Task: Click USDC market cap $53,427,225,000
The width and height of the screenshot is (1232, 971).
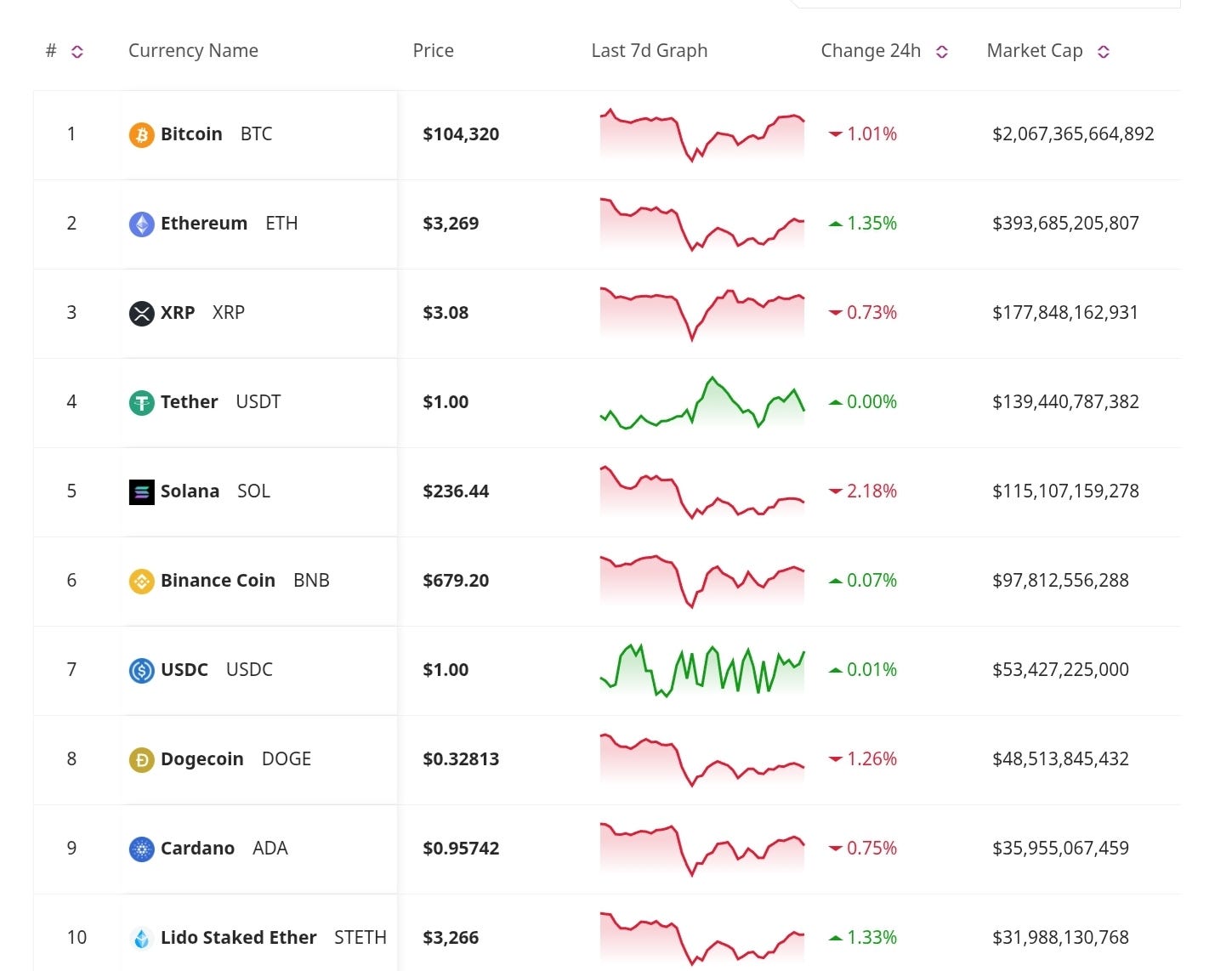Action: coord(1060,670)
